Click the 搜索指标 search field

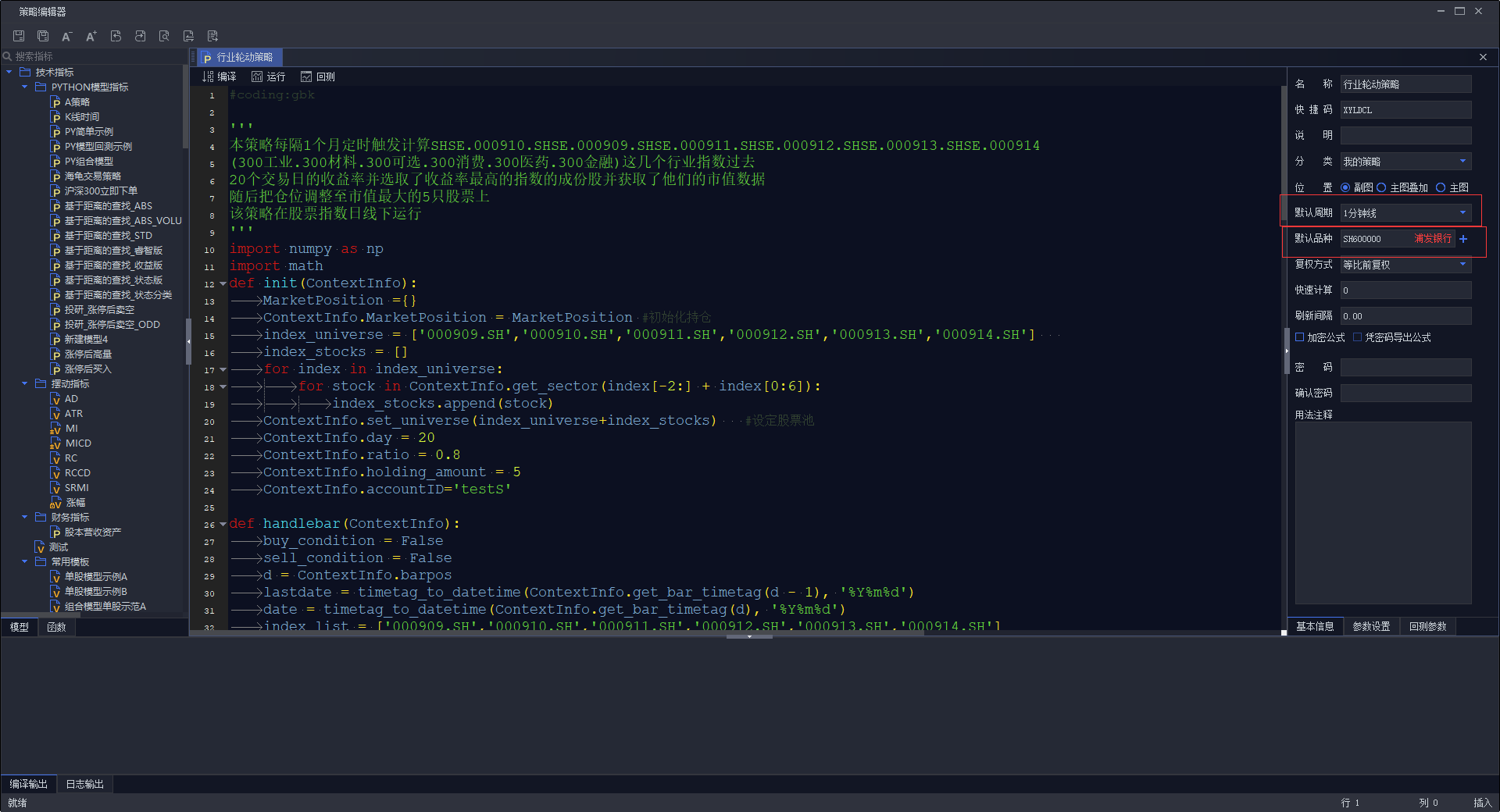94,56
